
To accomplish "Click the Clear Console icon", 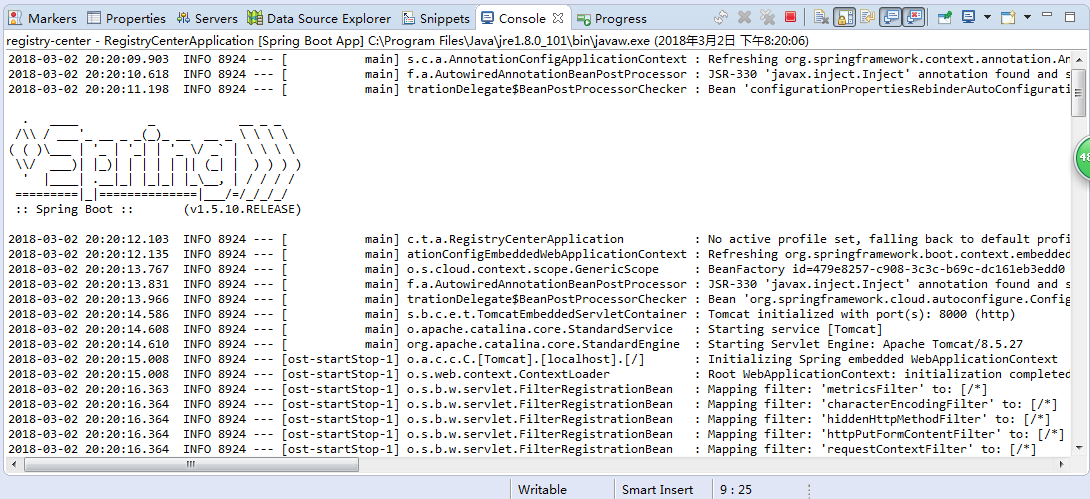I will point(822,17).
